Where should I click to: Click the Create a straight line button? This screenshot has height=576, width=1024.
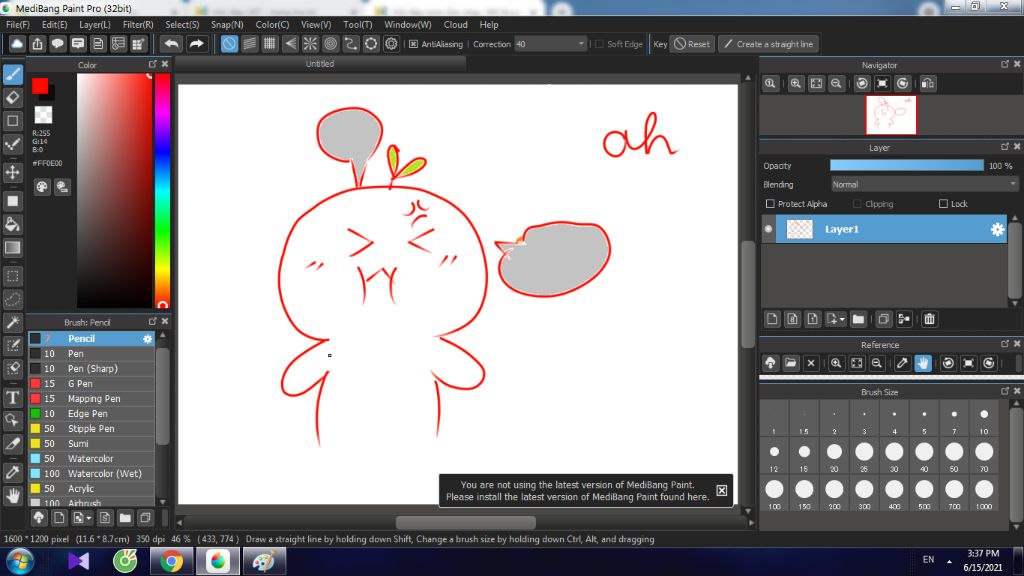768,44
